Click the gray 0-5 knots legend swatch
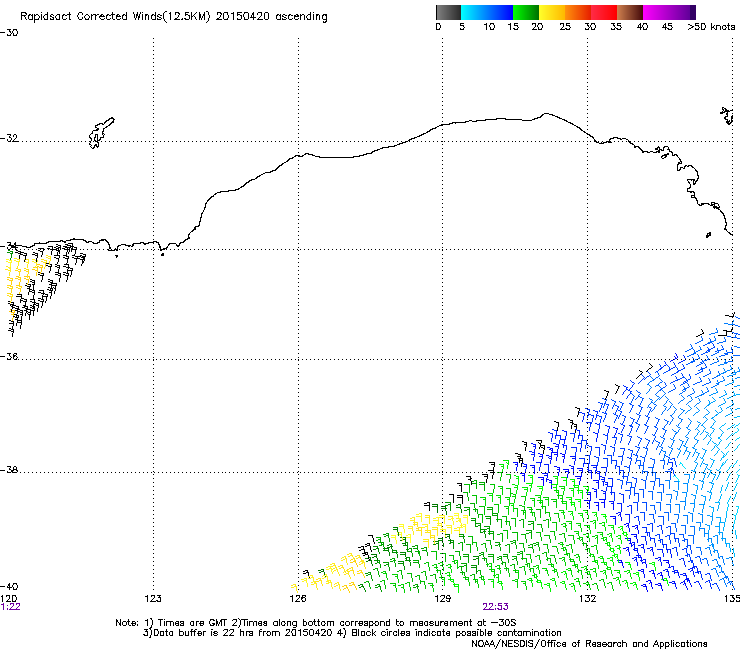This screenshot has height=650, width=740. tap(448, 12)
